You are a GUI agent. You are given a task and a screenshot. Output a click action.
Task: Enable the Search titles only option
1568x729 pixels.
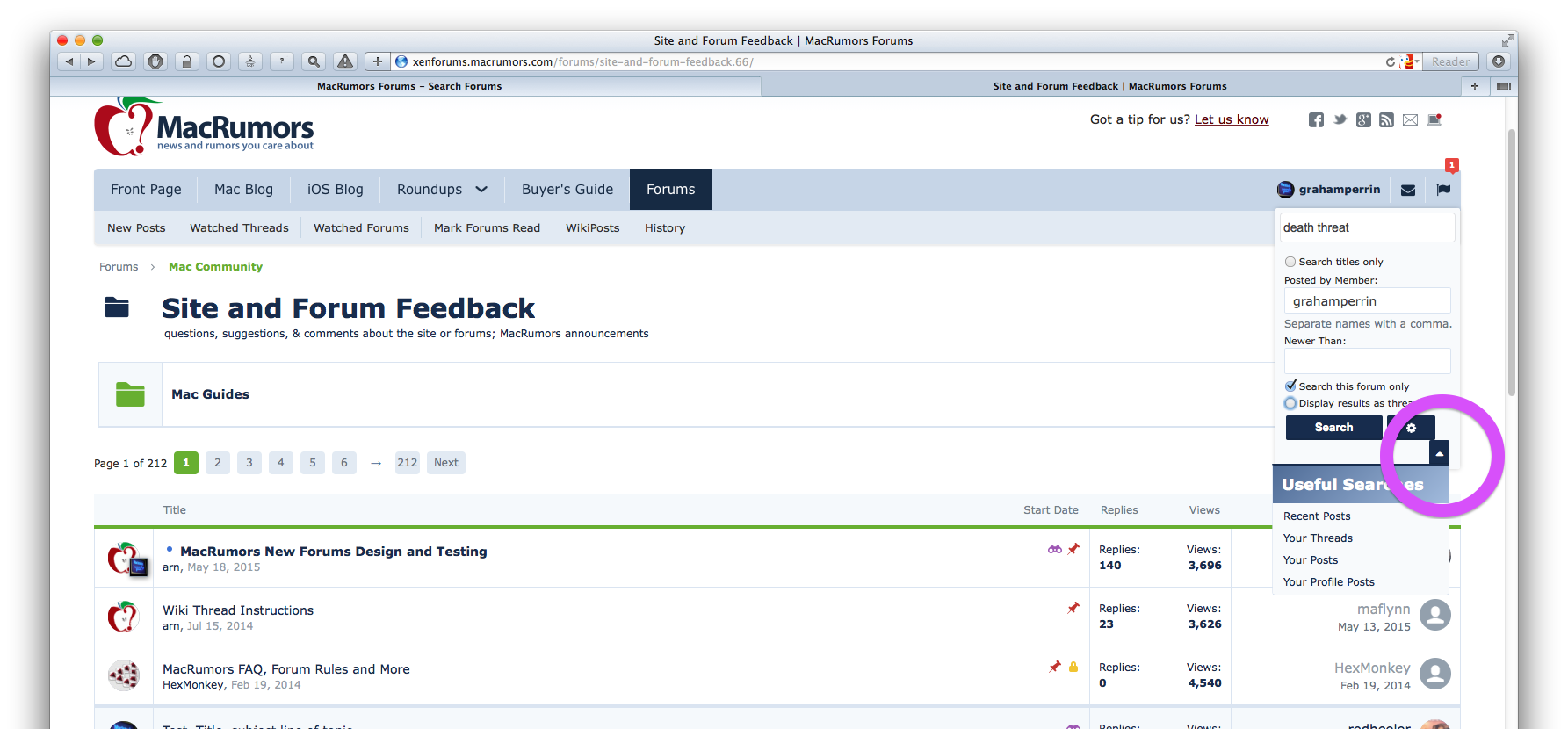point(1290,262)
